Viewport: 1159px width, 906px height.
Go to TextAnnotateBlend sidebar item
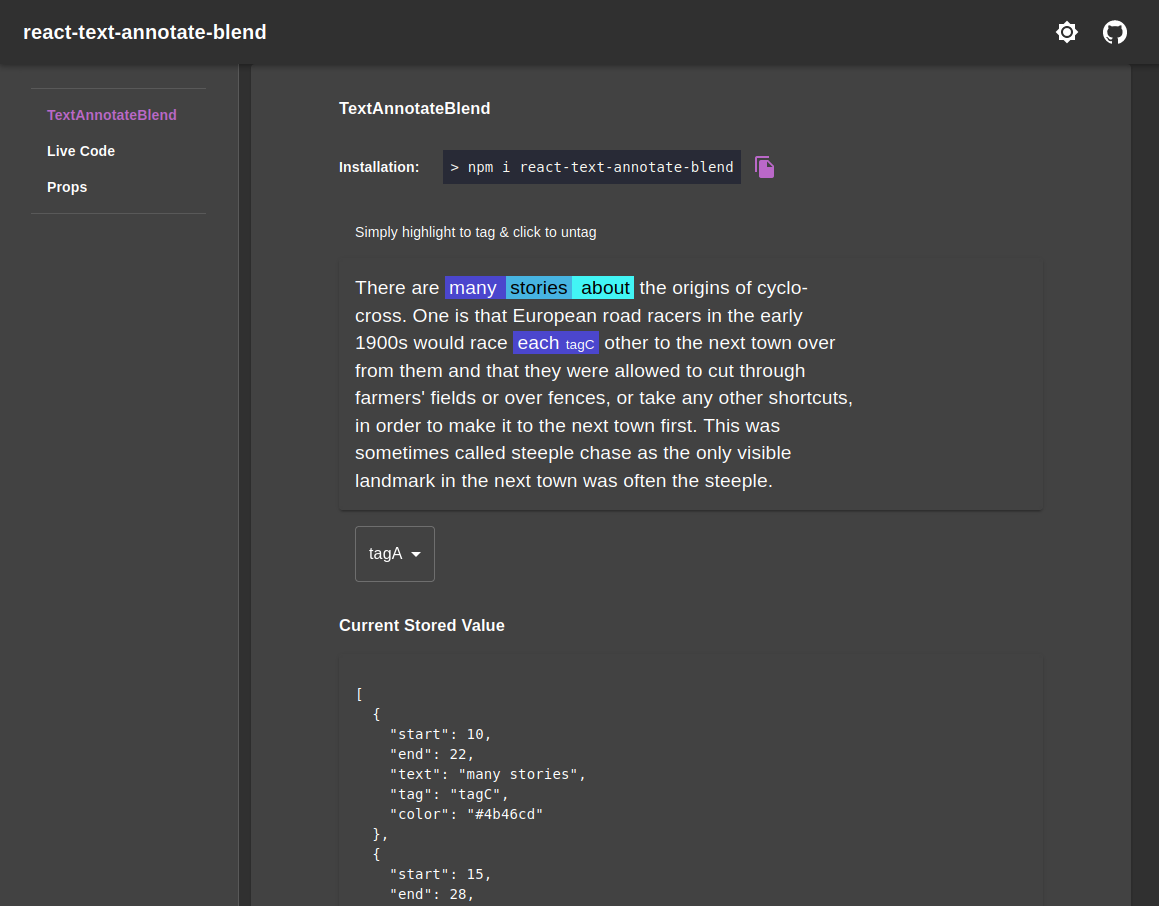coord(112,115)
